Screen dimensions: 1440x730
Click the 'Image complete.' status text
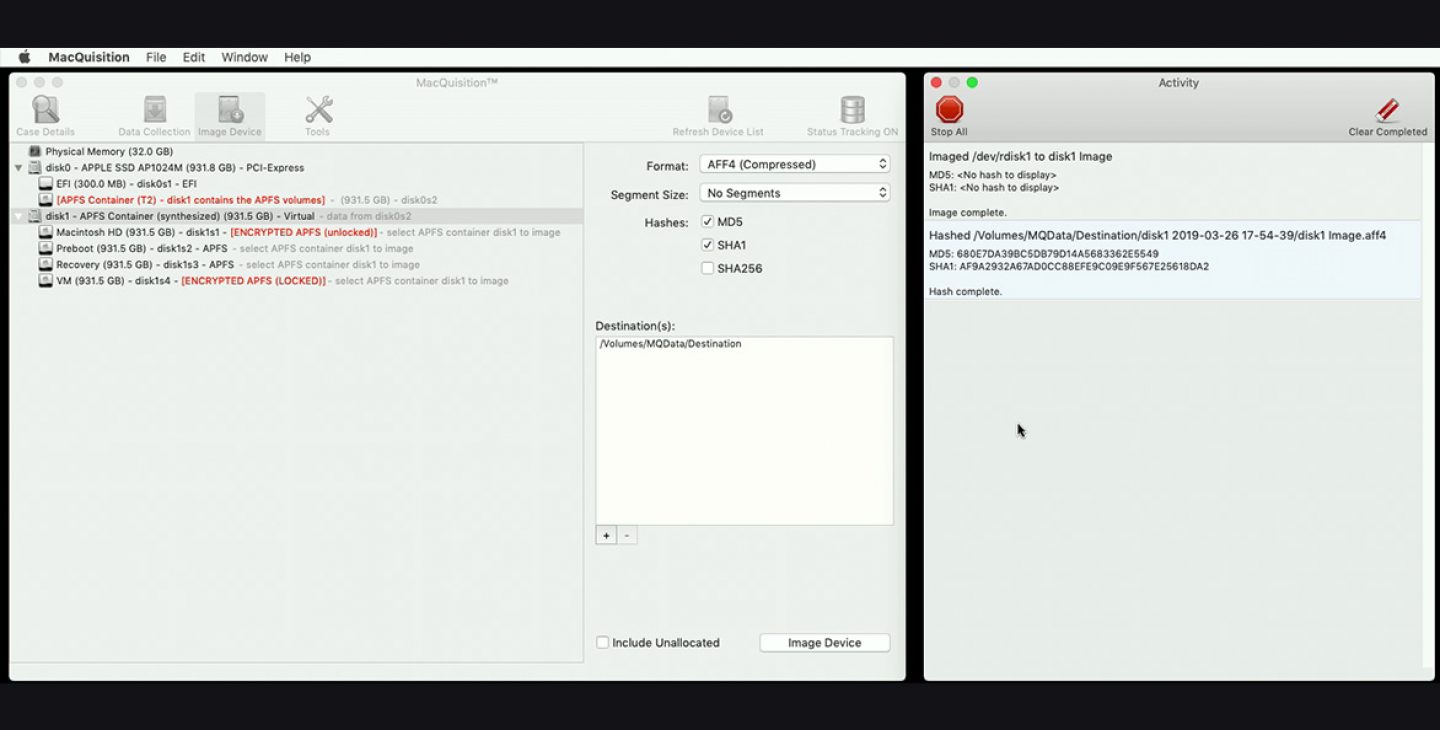[x=968, y=213]
